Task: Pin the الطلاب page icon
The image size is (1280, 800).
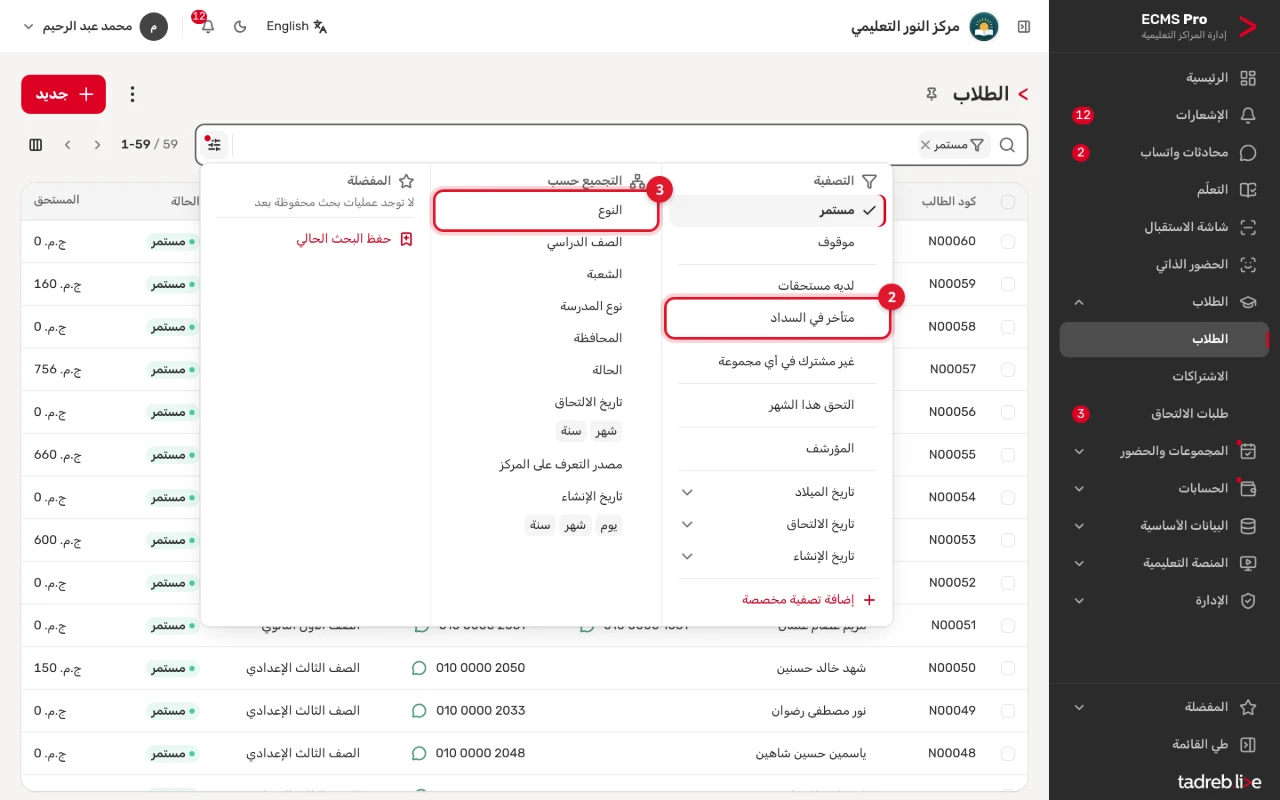Action: click(932, 94)
